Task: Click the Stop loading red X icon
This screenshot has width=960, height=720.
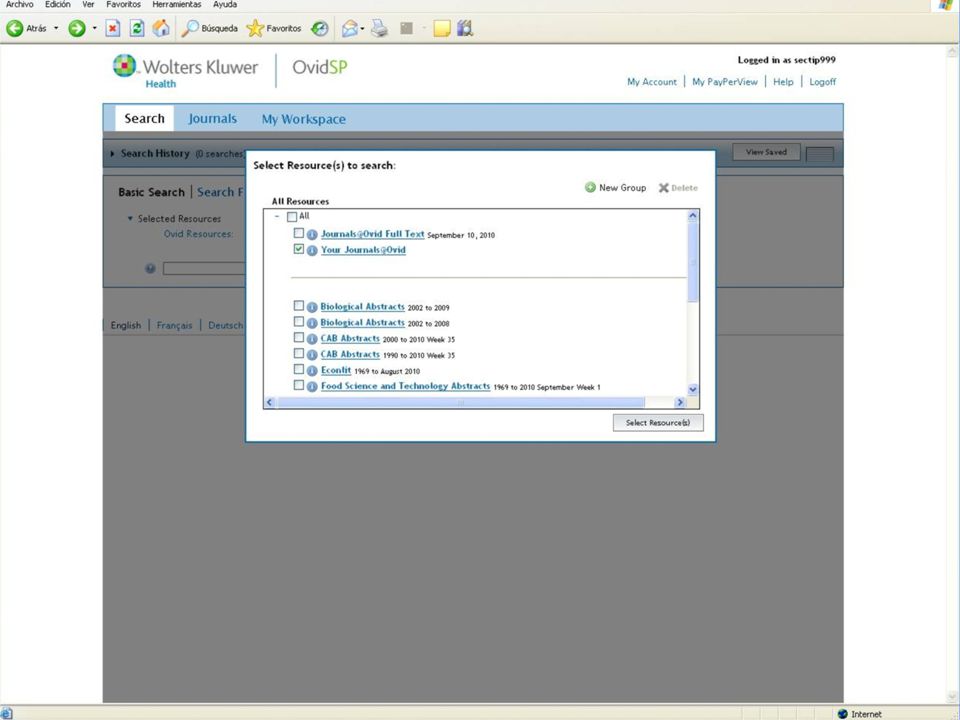Action: [x=113, y=28]
